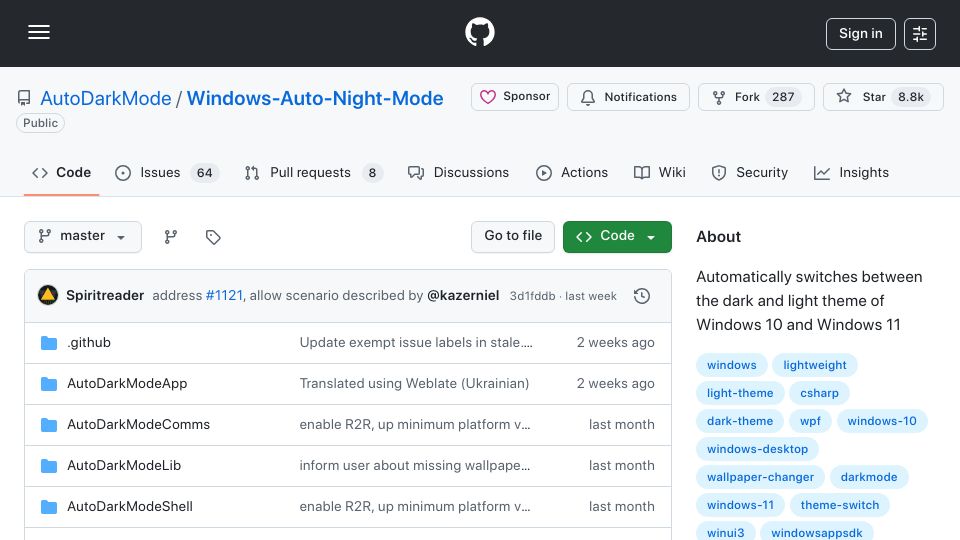Select the winui3 topic tag

coord(726,533)
